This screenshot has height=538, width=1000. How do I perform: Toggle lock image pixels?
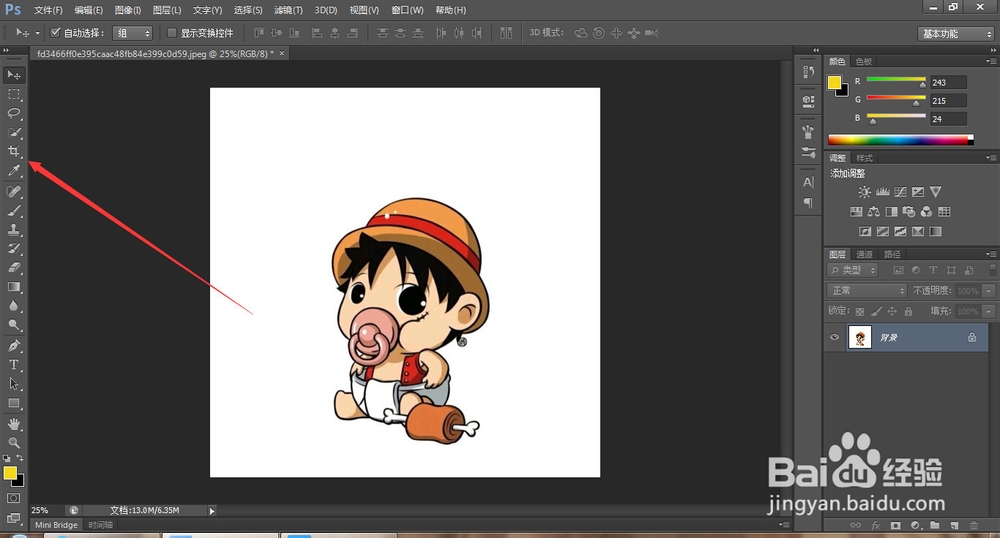click(x=876, y=311)
